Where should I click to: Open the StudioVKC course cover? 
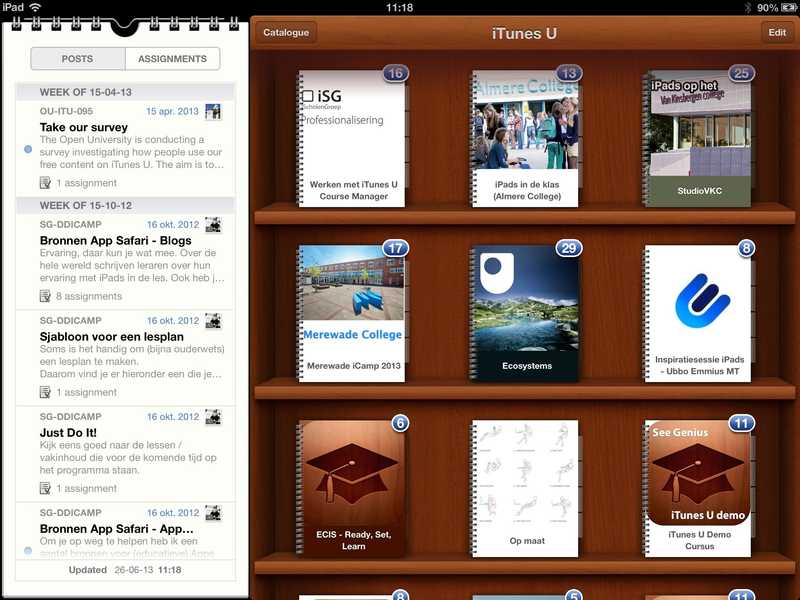(698, 138)
